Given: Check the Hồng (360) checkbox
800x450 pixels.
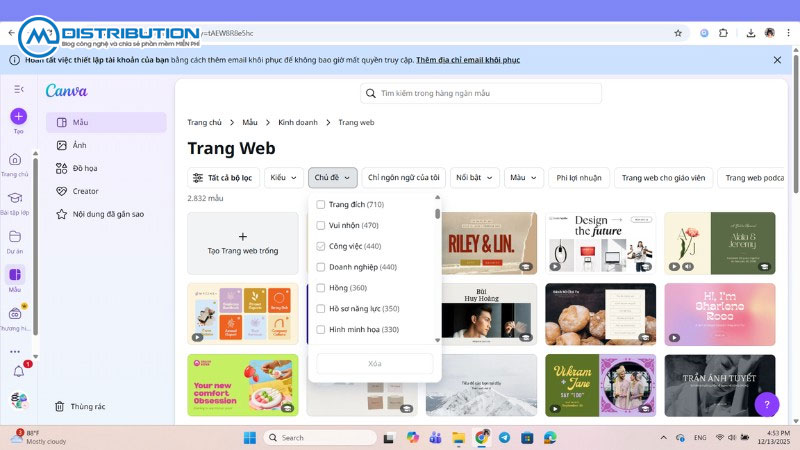Looking at the screenshot, I should pos(320,288).
